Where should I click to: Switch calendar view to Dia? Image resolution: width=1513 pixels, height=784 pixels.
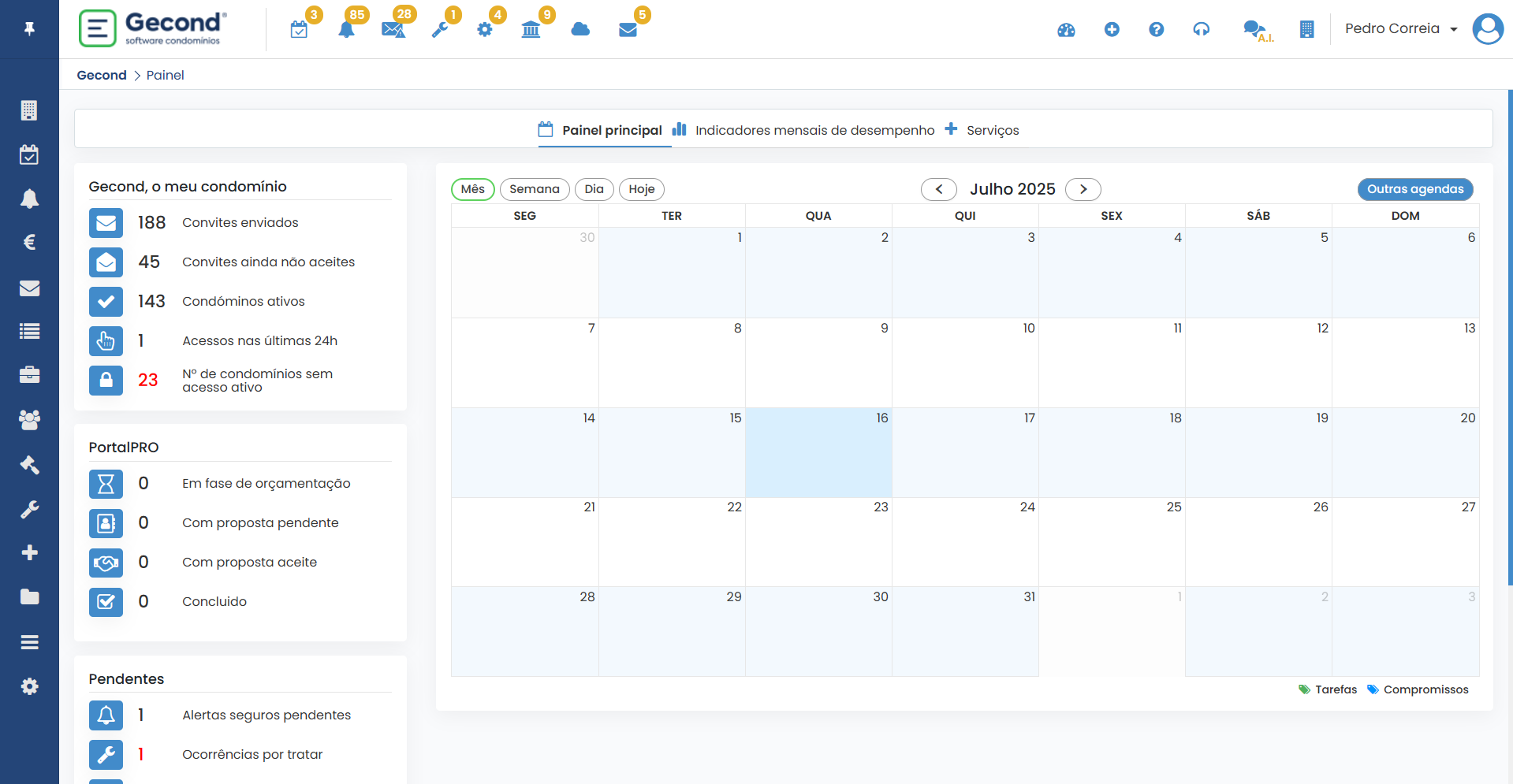coord(594,189)
